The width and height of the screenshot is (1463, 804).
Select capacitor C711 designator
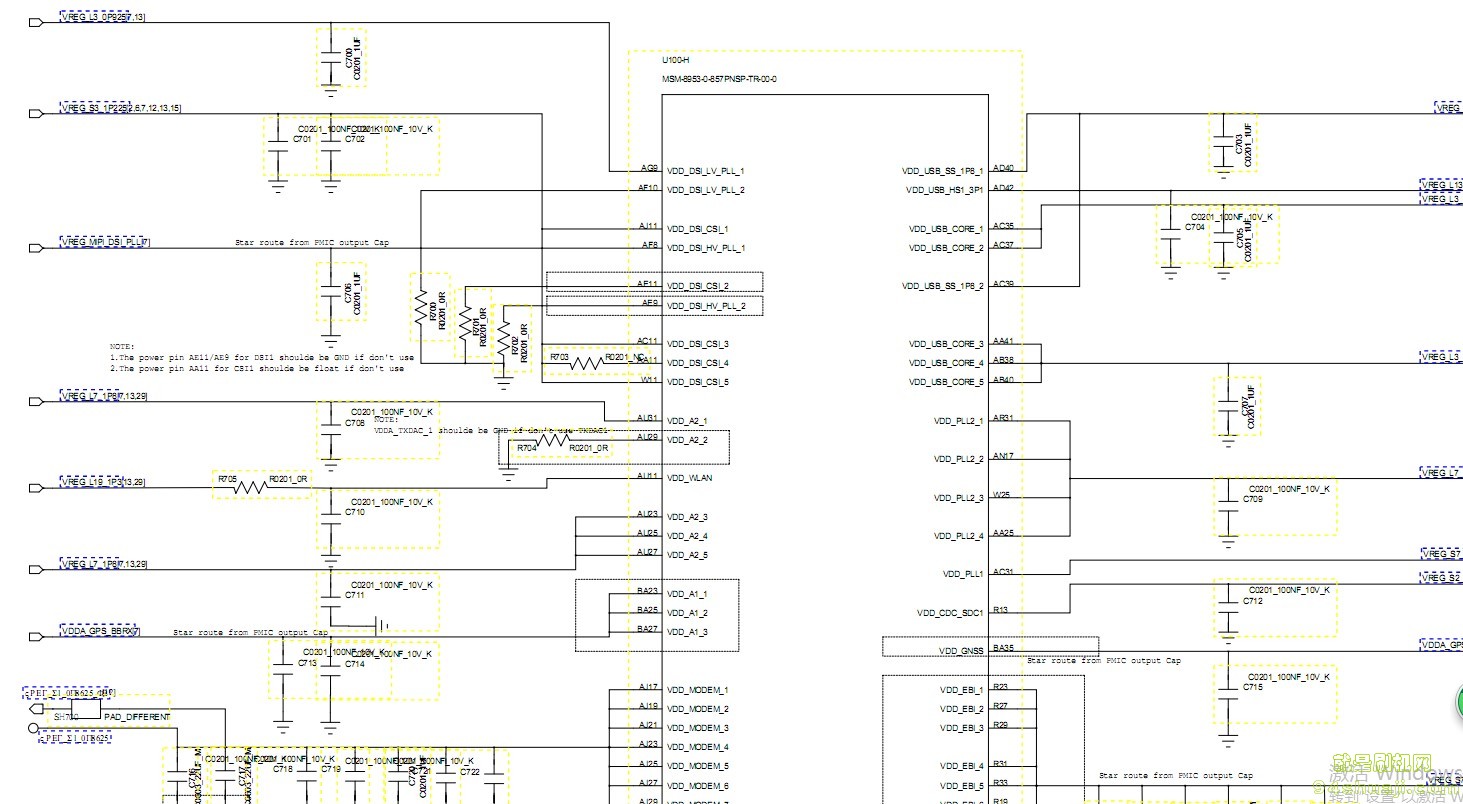pos(355,595)
